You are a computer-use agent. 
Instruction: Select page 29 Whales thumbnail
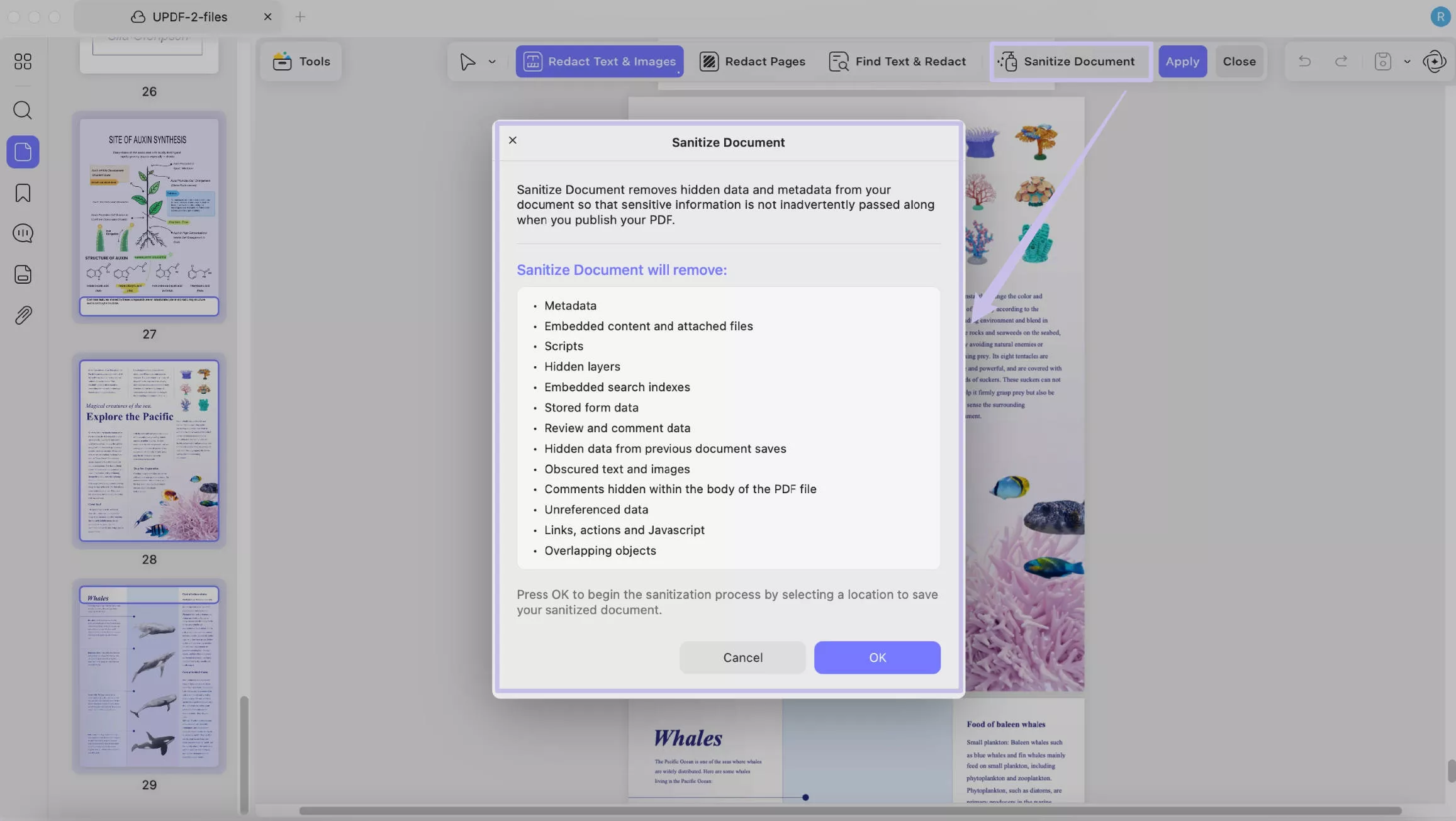click(148, 676)
